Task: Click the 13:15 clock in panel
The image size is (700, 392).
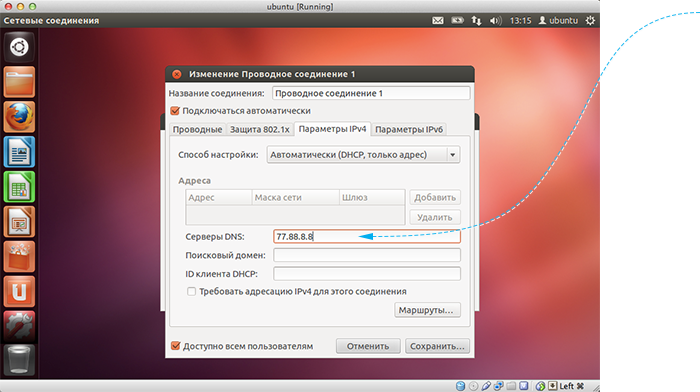Action: point(521,21)
